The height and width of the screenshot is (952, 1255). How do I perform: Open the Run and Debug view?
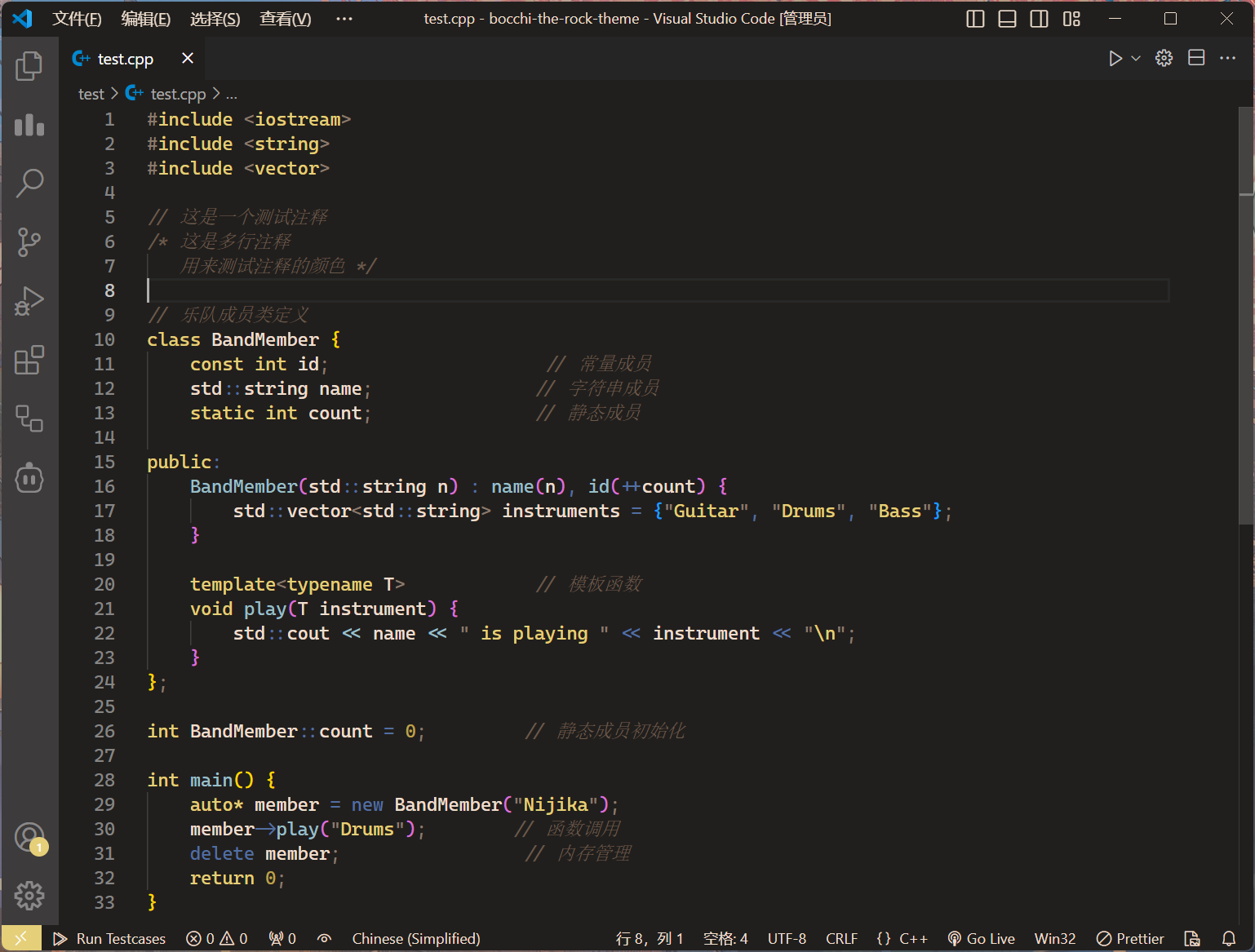pos(29,301)
